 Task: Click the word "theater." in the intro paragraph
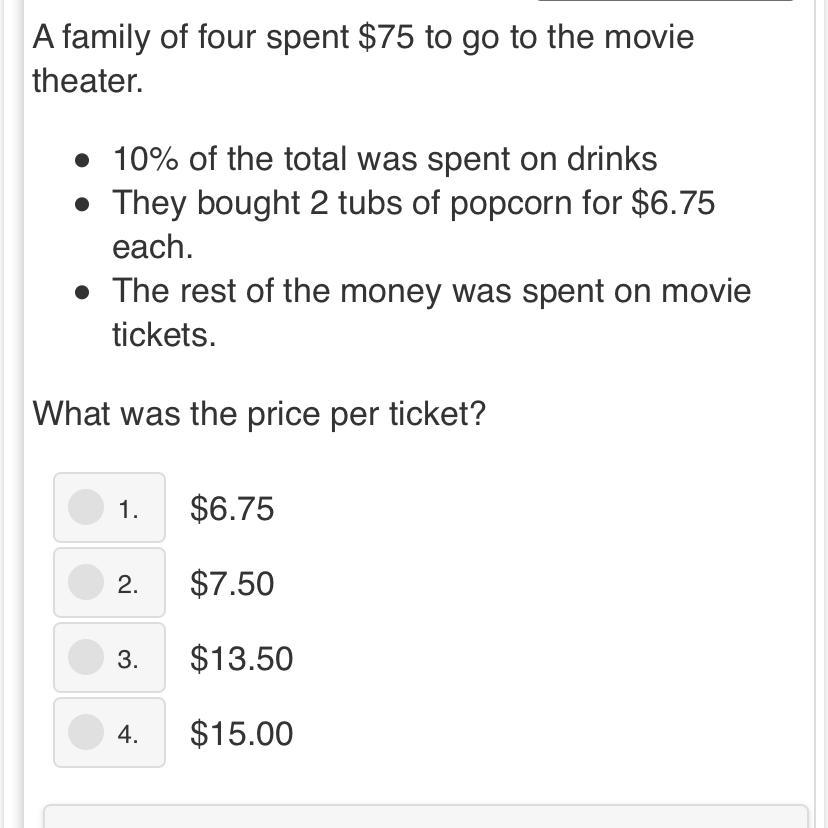click(88, 81)
